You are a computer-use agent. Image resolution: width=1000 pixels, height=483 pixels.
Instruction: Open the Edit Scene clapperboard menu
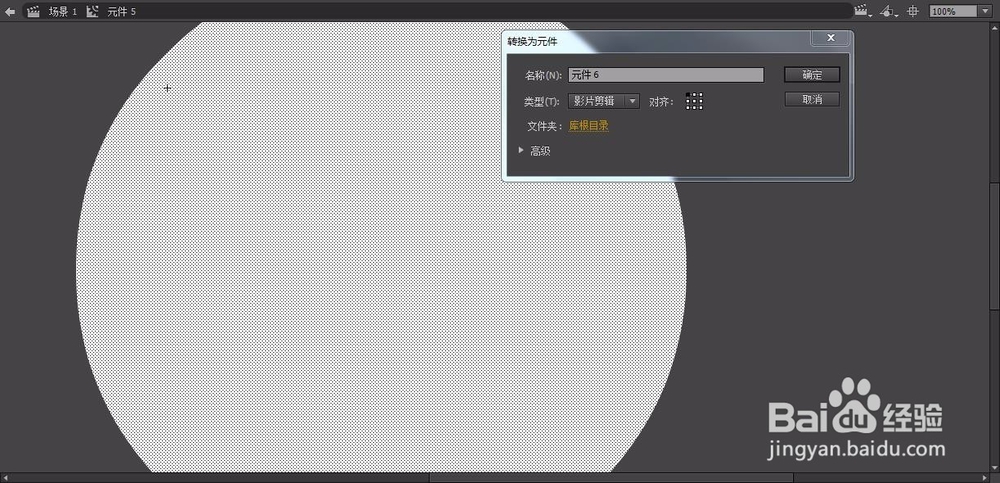coord(863,11)
